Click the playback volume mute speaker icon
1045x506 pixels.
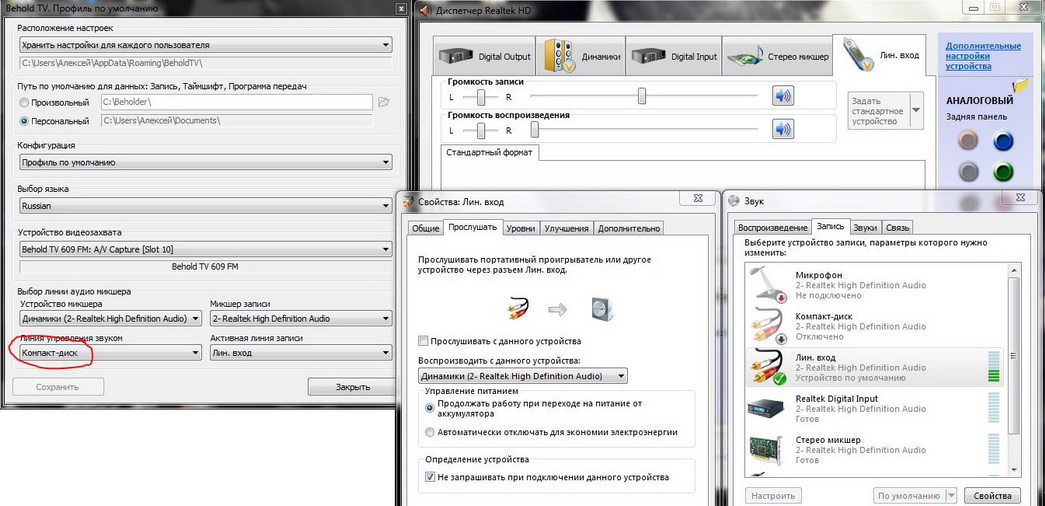click(782, 130)
